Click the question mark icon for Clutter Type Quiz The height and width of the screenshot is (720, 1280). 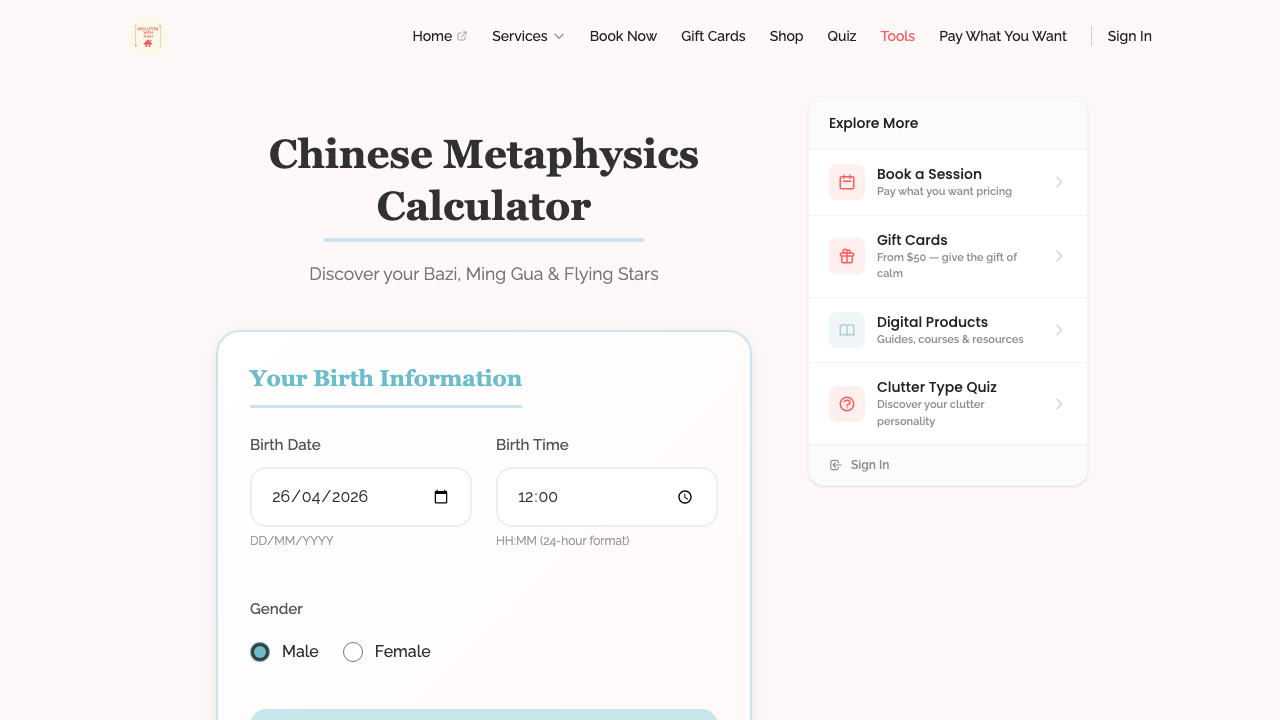point(846,403)
